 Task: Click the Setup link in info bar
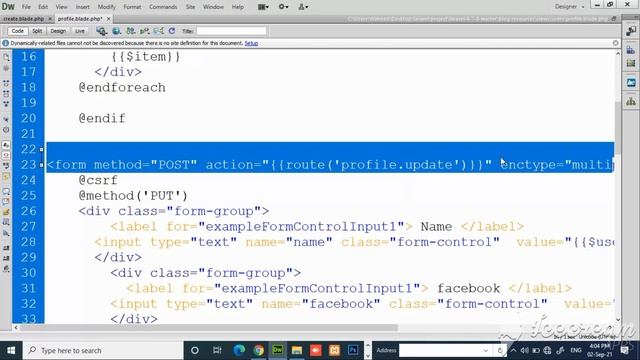(251, 43)
